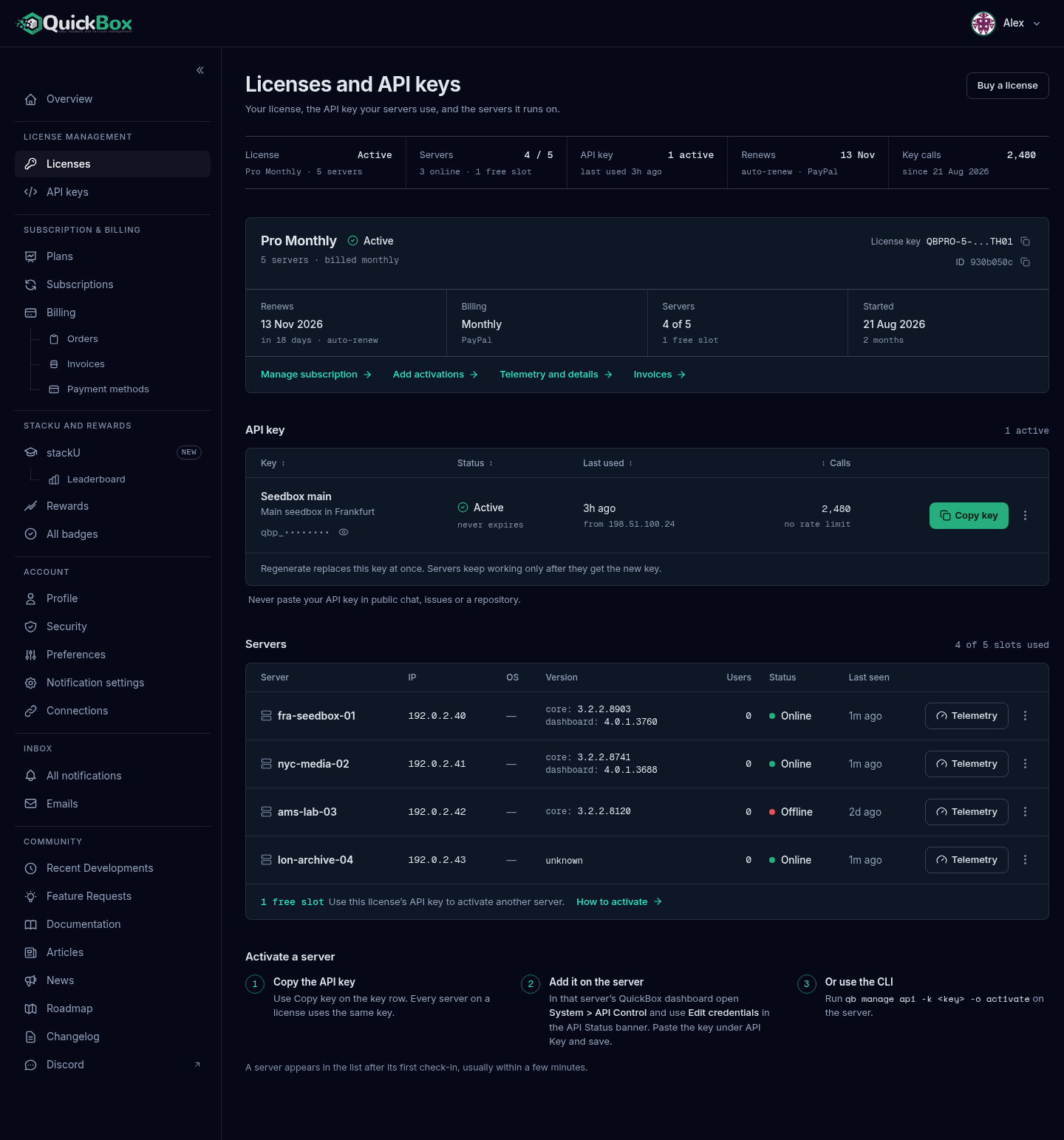
Task: Click Buy a license button
Action: pos(1007,86)
